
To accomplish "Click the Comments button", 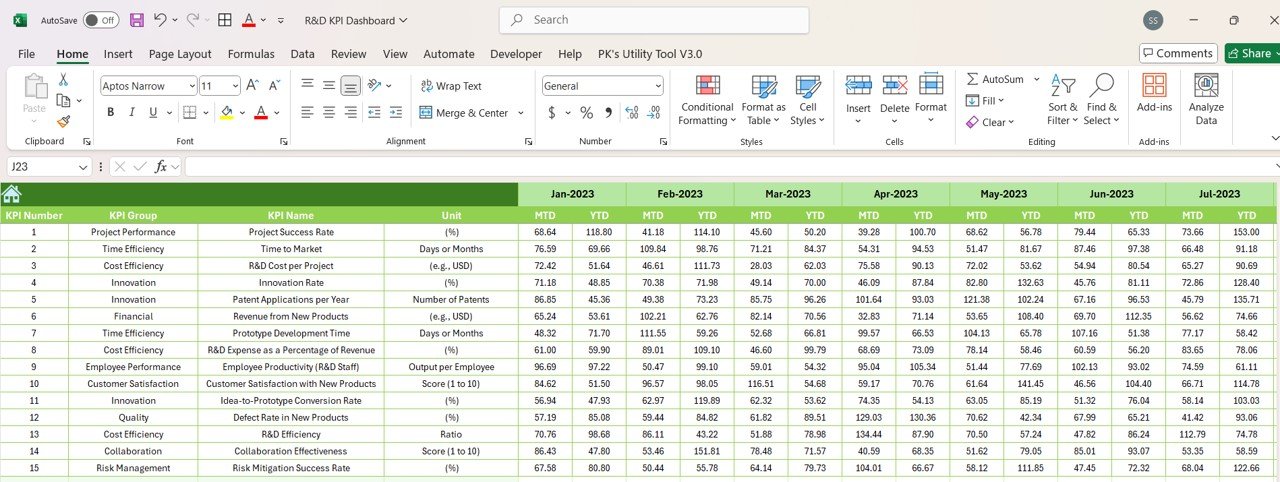I will point(1178,53).
